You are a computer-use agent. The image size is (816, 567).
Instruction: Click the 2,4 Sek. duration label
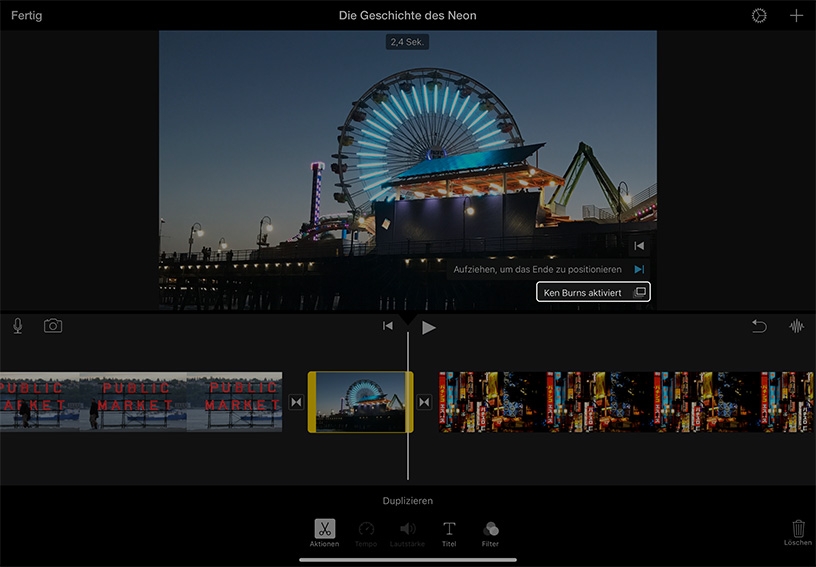tap(407, 42)
